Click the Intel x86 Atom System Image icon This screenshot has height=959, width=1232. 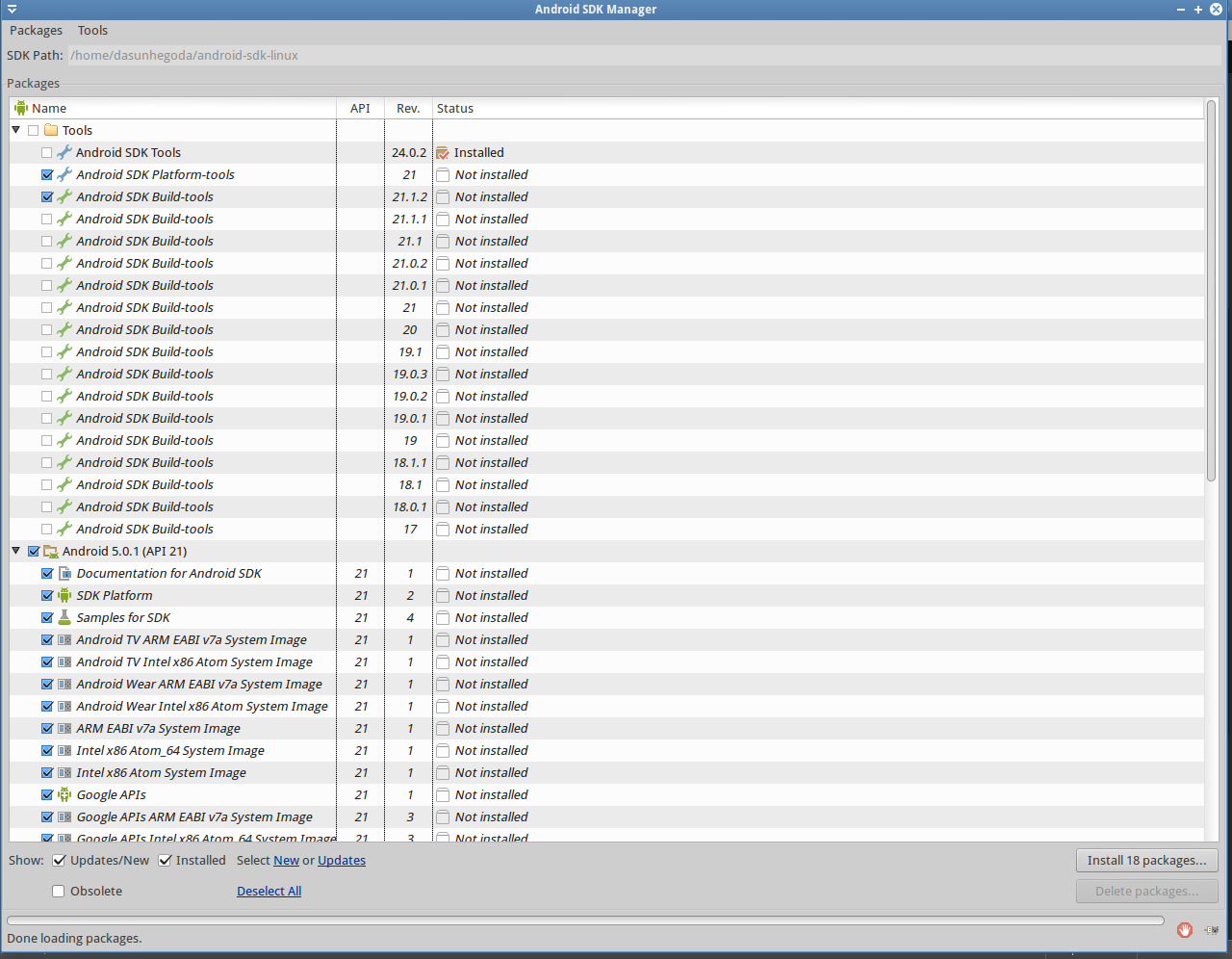pyautogui.click(x=64, y=772)
